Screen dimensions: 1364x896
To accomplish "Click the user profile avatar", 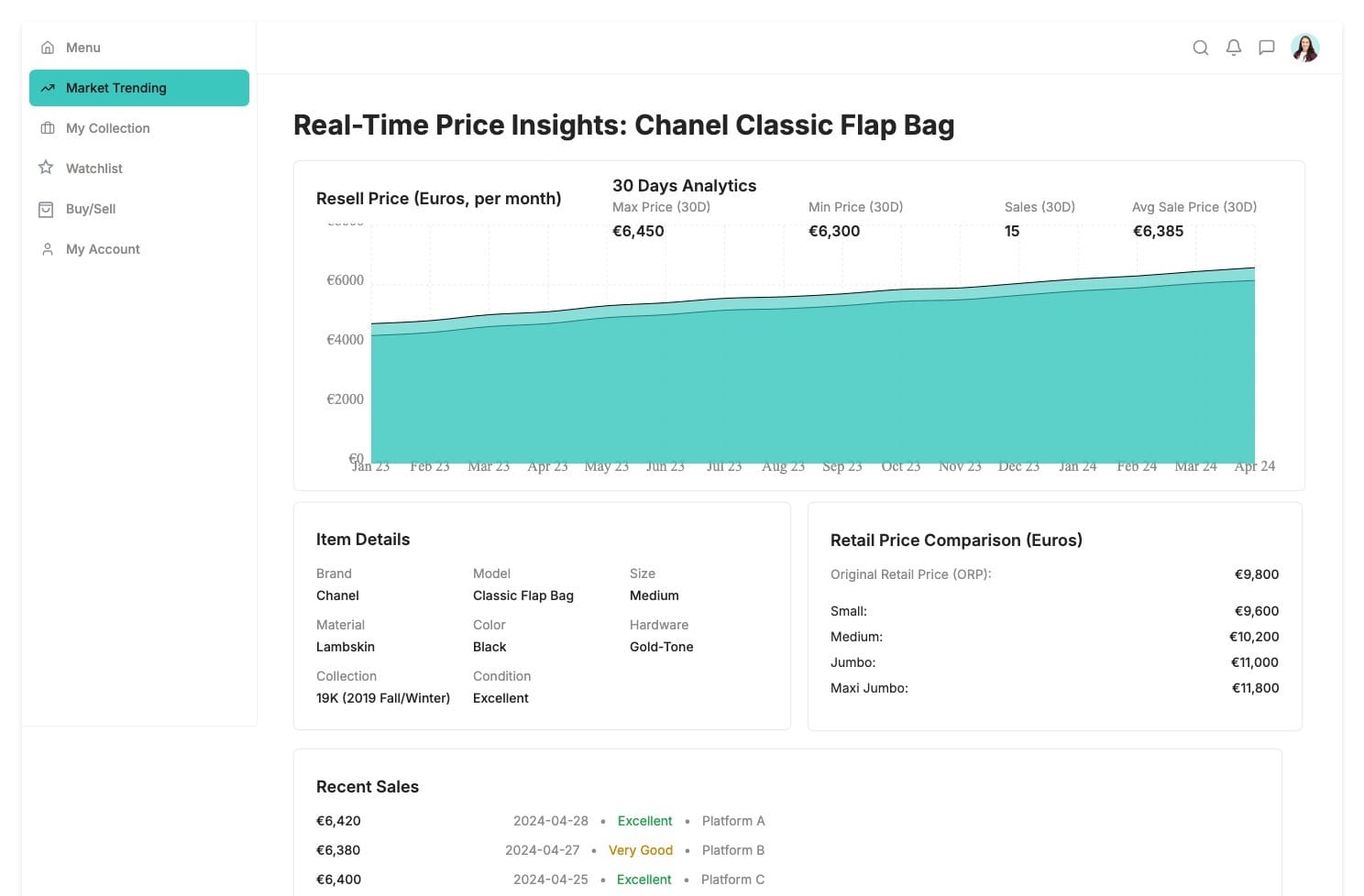I will click(1305, 48).
